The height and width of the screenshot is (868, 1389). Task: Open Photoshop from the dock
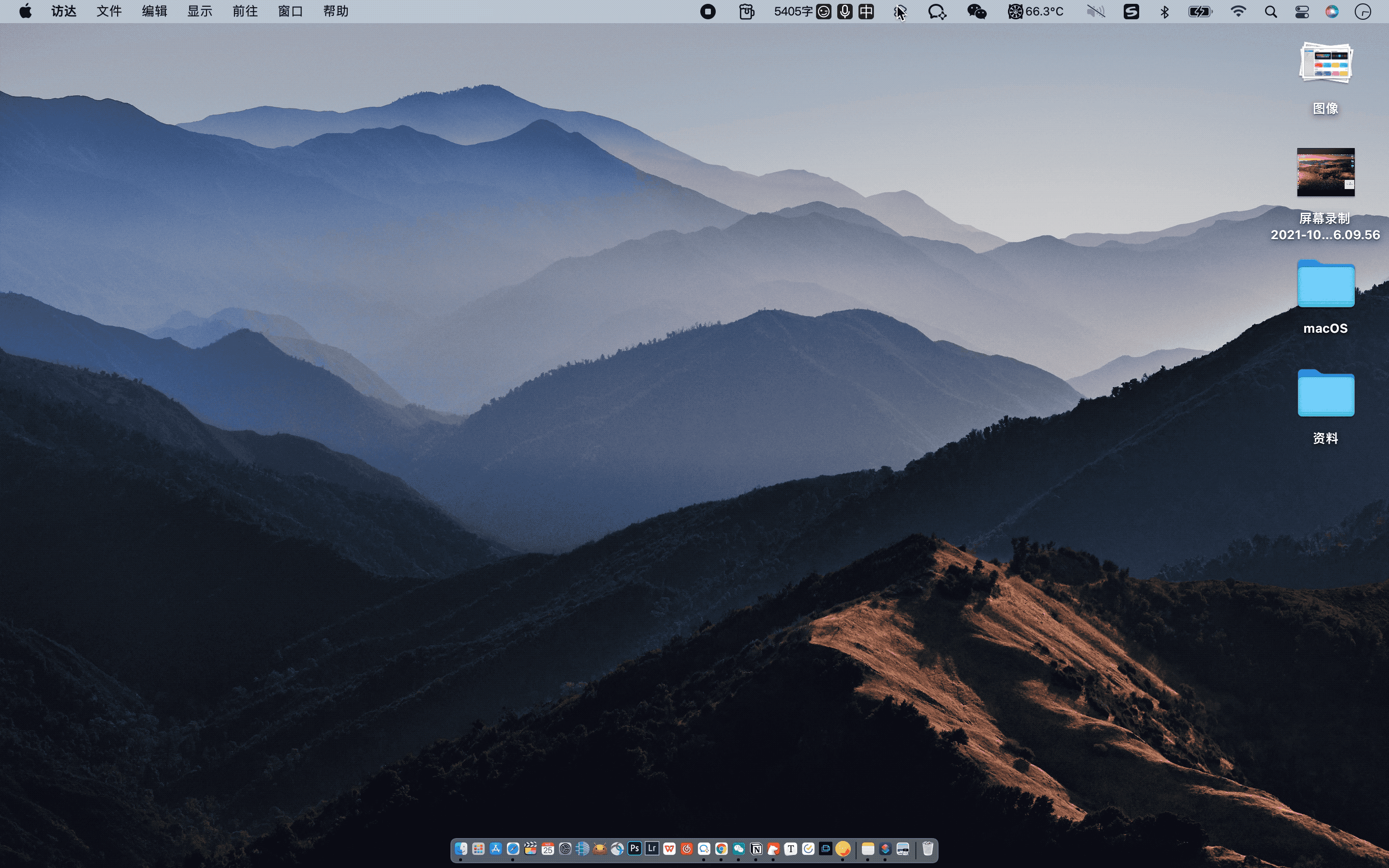(635, 849)
